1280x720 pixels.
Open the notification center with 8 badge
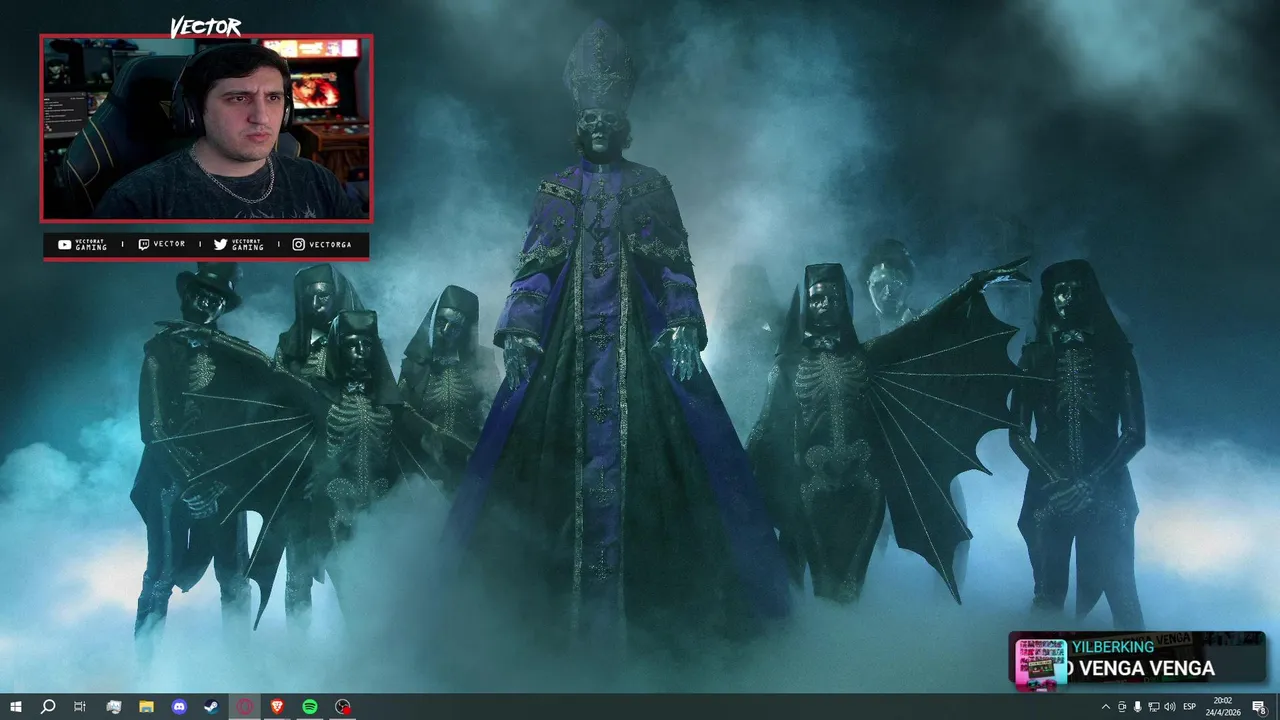pyautogui.click(x=1259, y=707)
